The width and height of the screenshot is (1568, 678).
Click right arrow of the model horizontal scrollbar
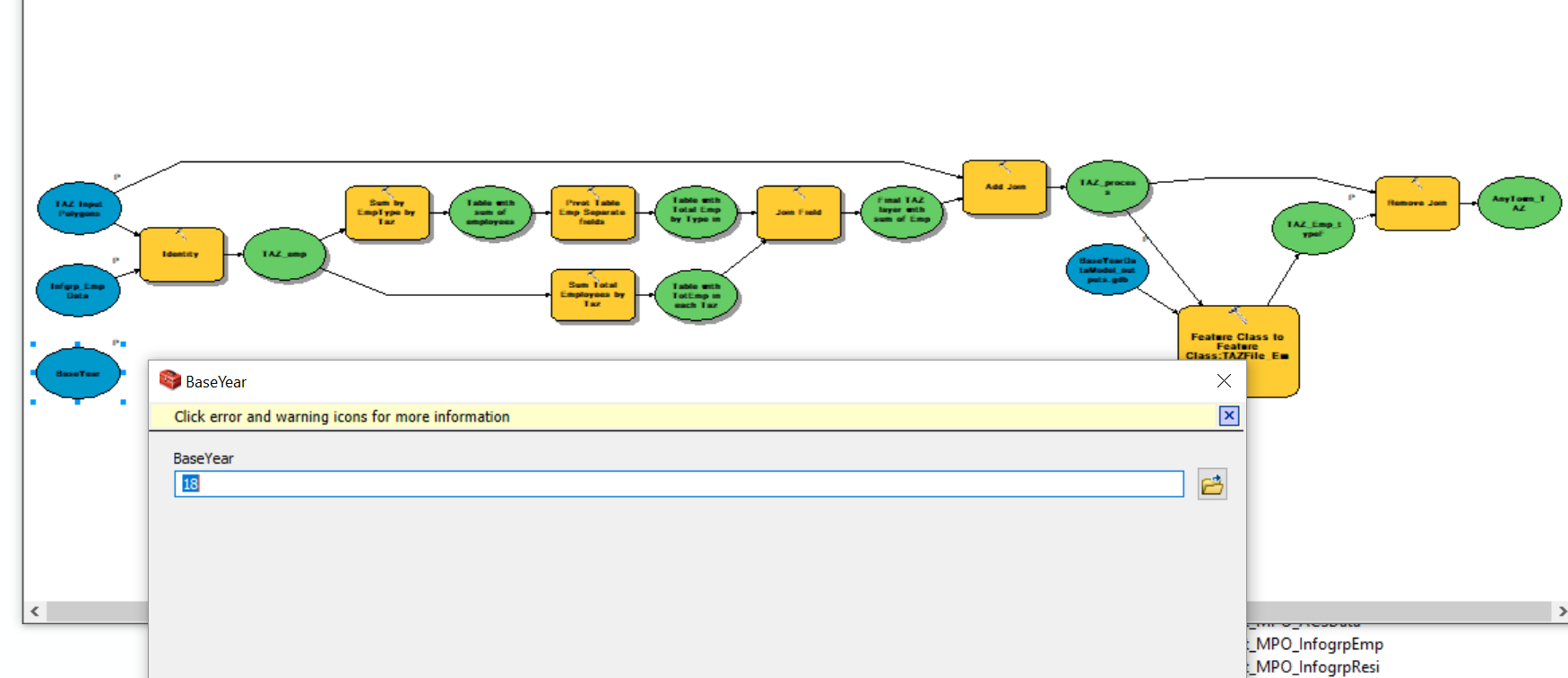[1561, 612]
